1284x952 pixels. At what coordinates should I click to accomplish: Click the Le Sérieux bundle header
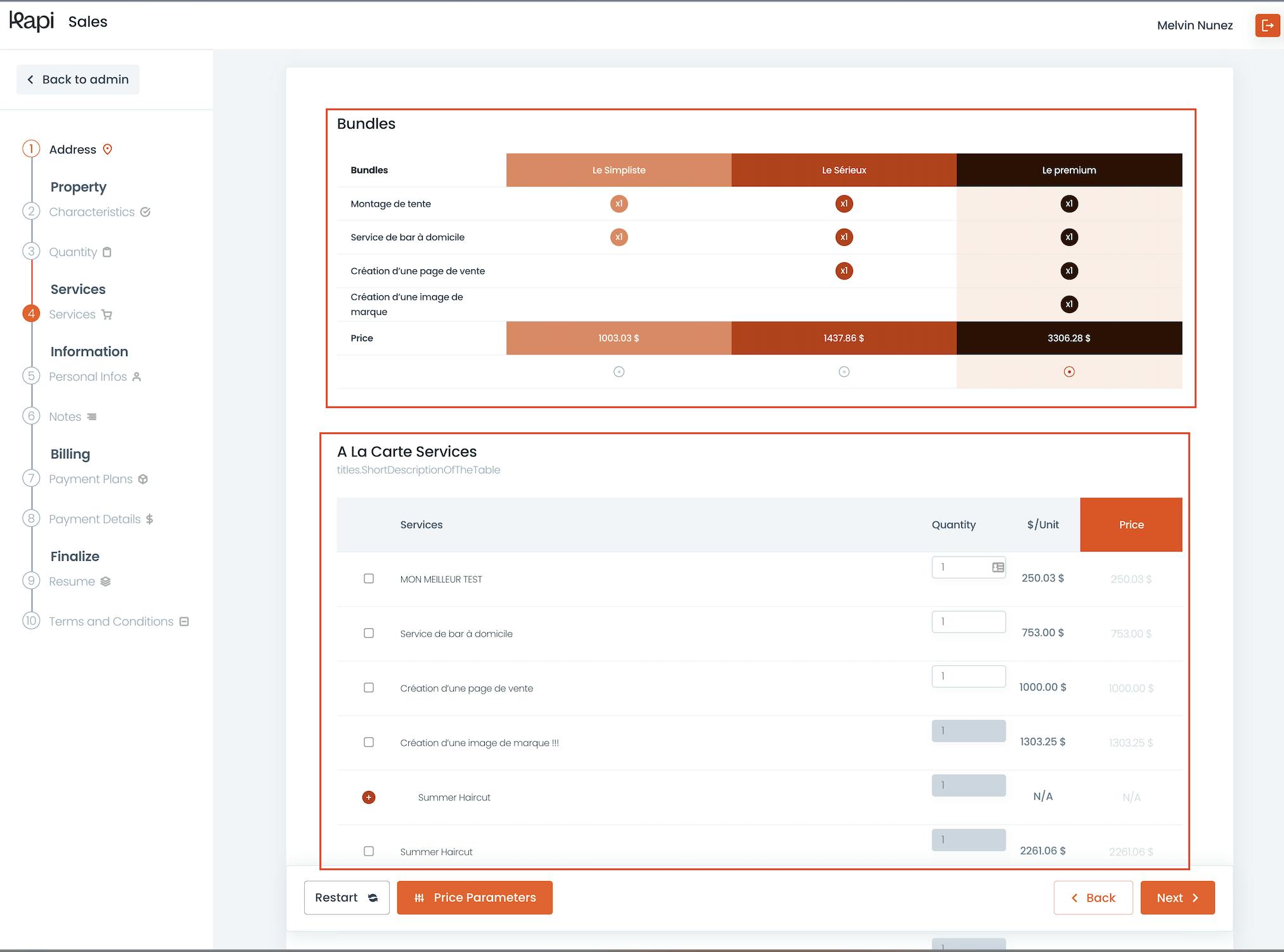844,170
